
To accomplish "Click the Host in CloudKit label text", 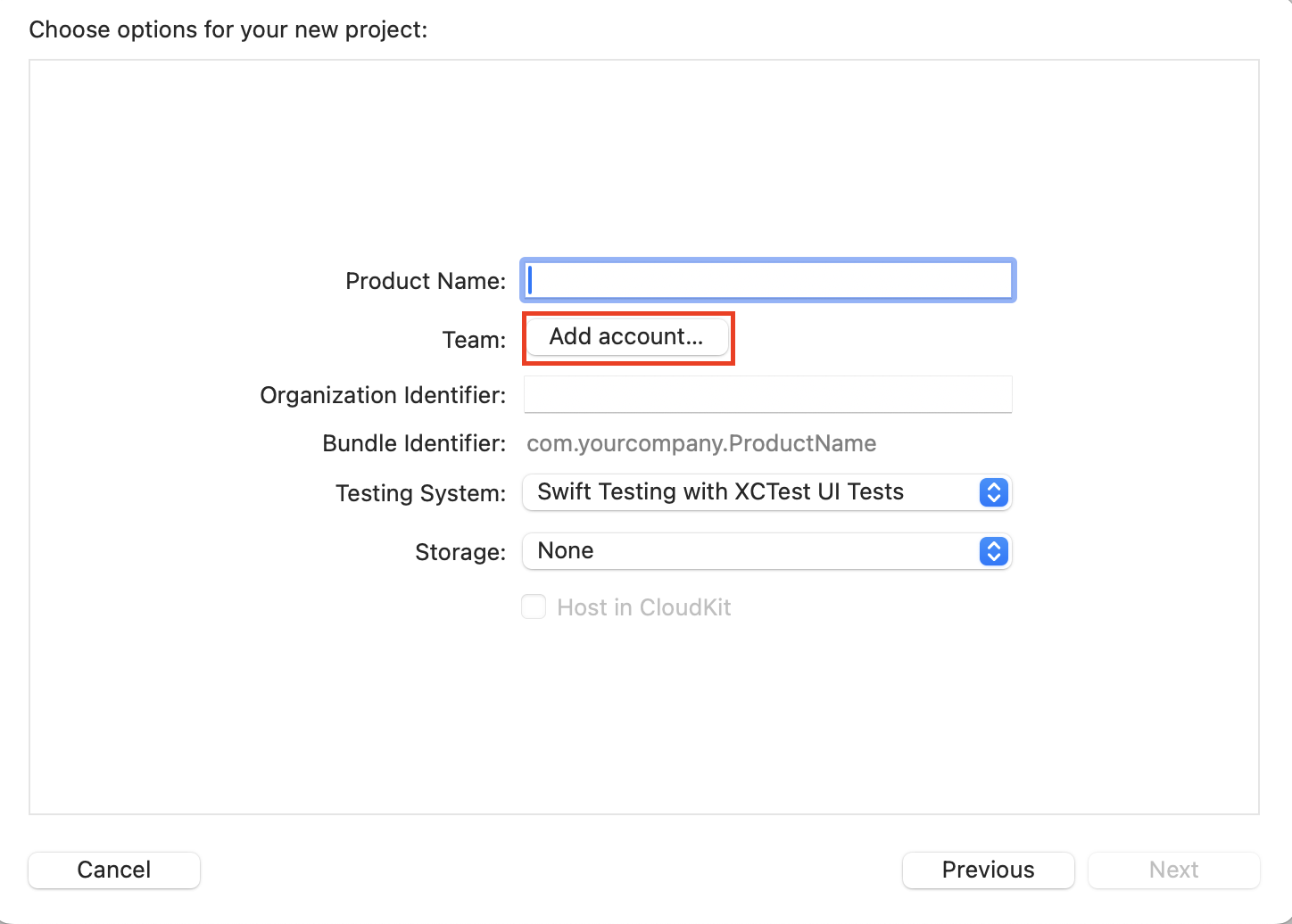I will [x=644, y=607].
